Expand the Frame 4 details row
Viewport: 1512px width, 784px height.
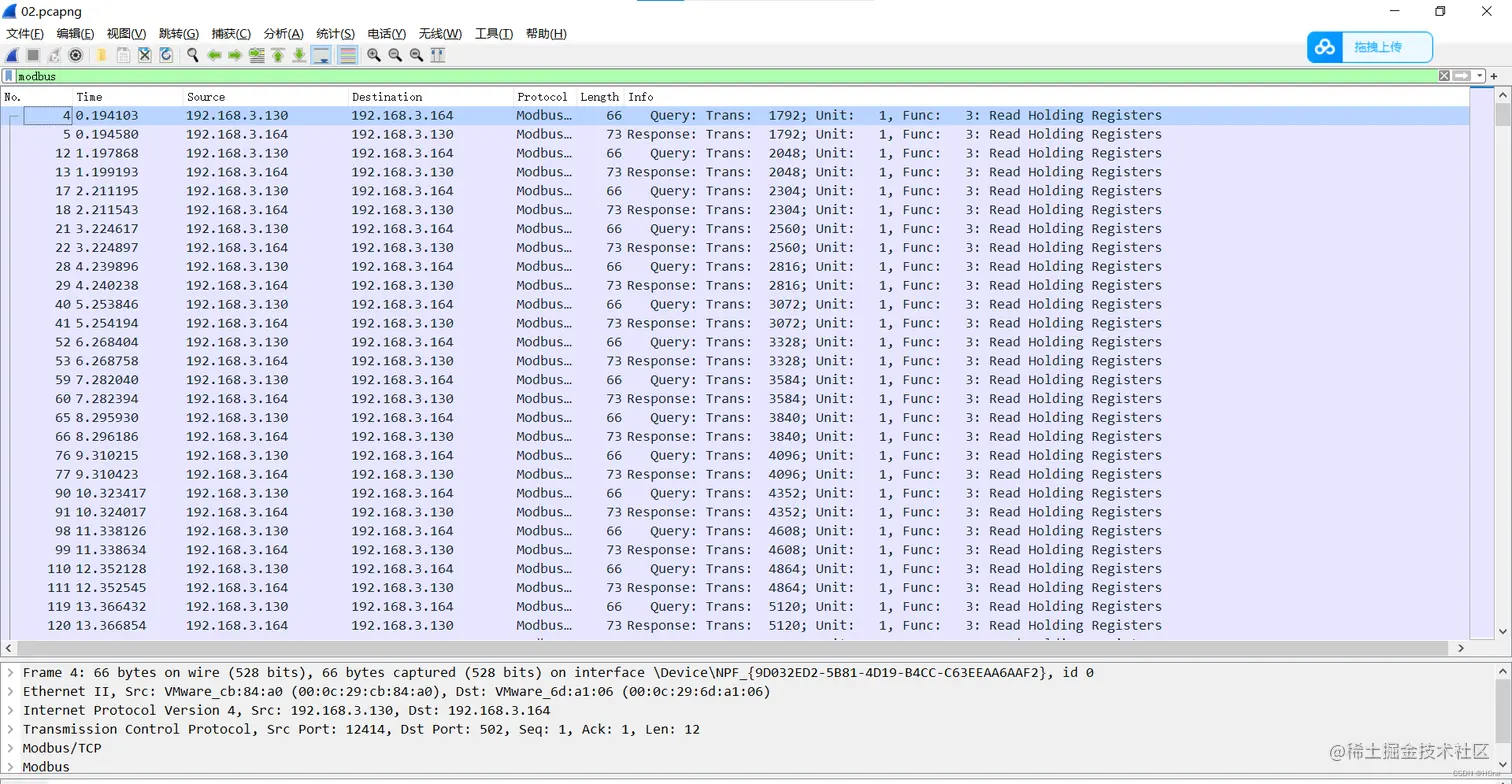11,673
